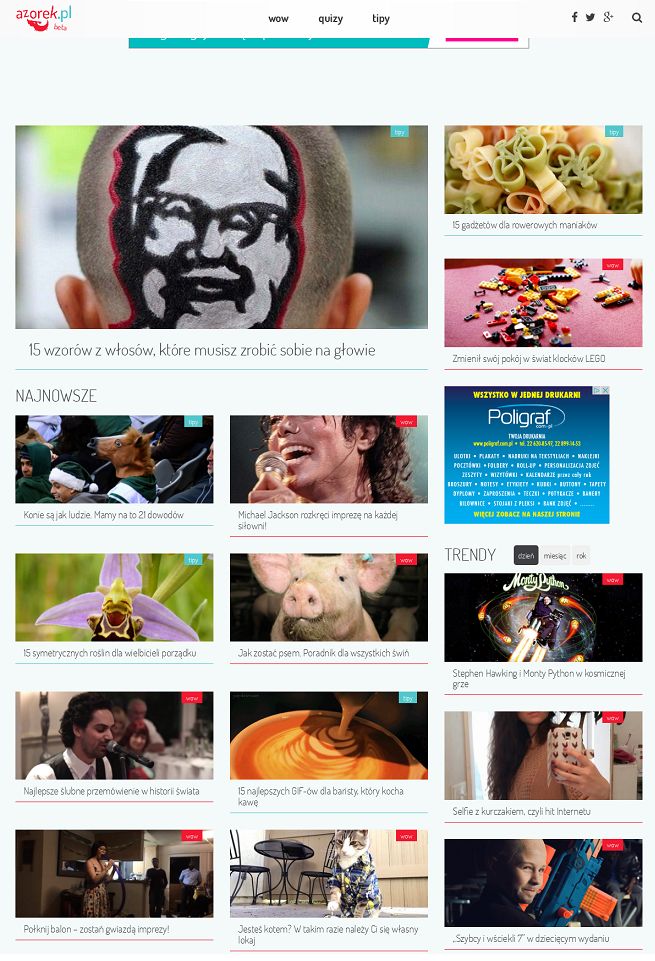Open Michael Jackson article thumbnail
This screenshot has width=655, height=961.
coord(328,459)
